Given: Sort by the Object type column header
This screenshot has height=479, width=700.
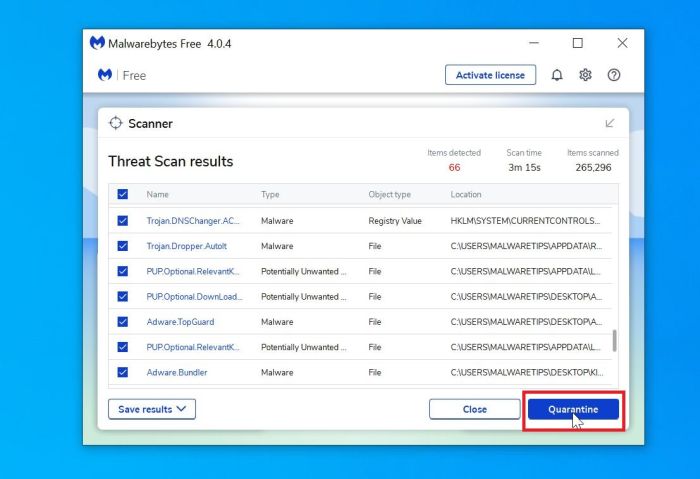Looking at the screenshot, I should 389,195.
